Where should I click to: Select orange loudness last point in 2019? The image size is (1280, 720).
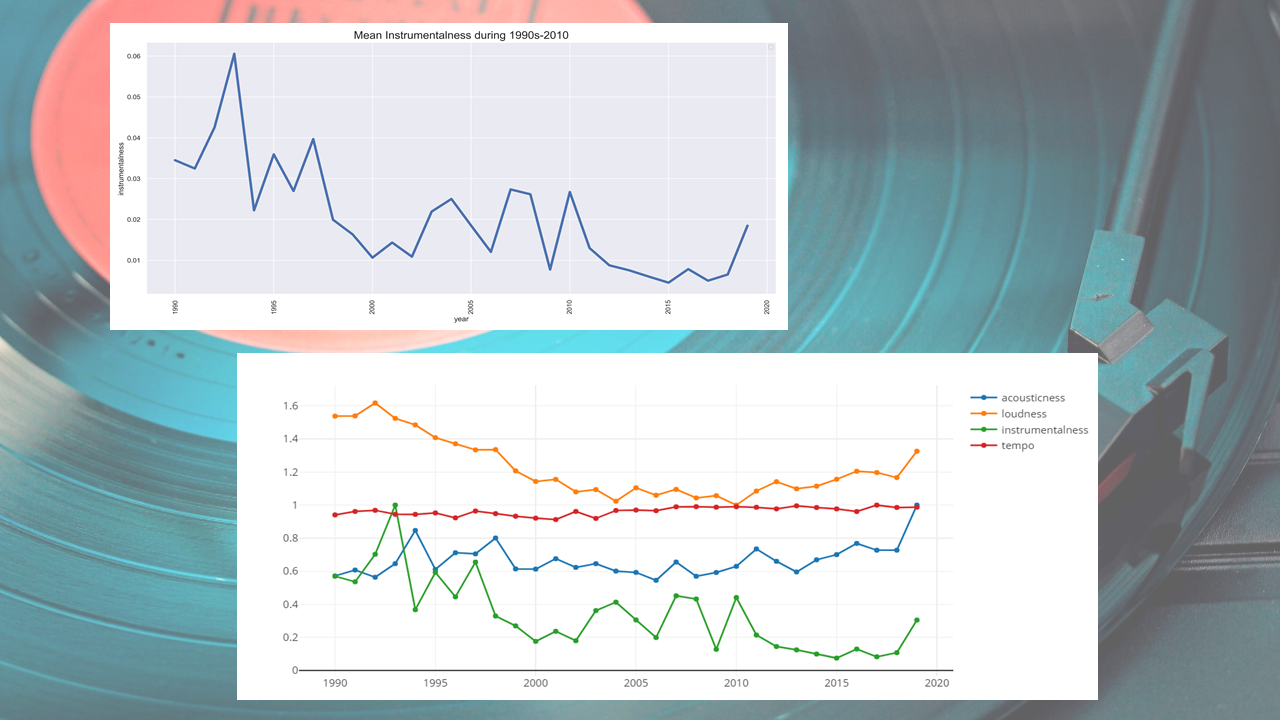917,452
